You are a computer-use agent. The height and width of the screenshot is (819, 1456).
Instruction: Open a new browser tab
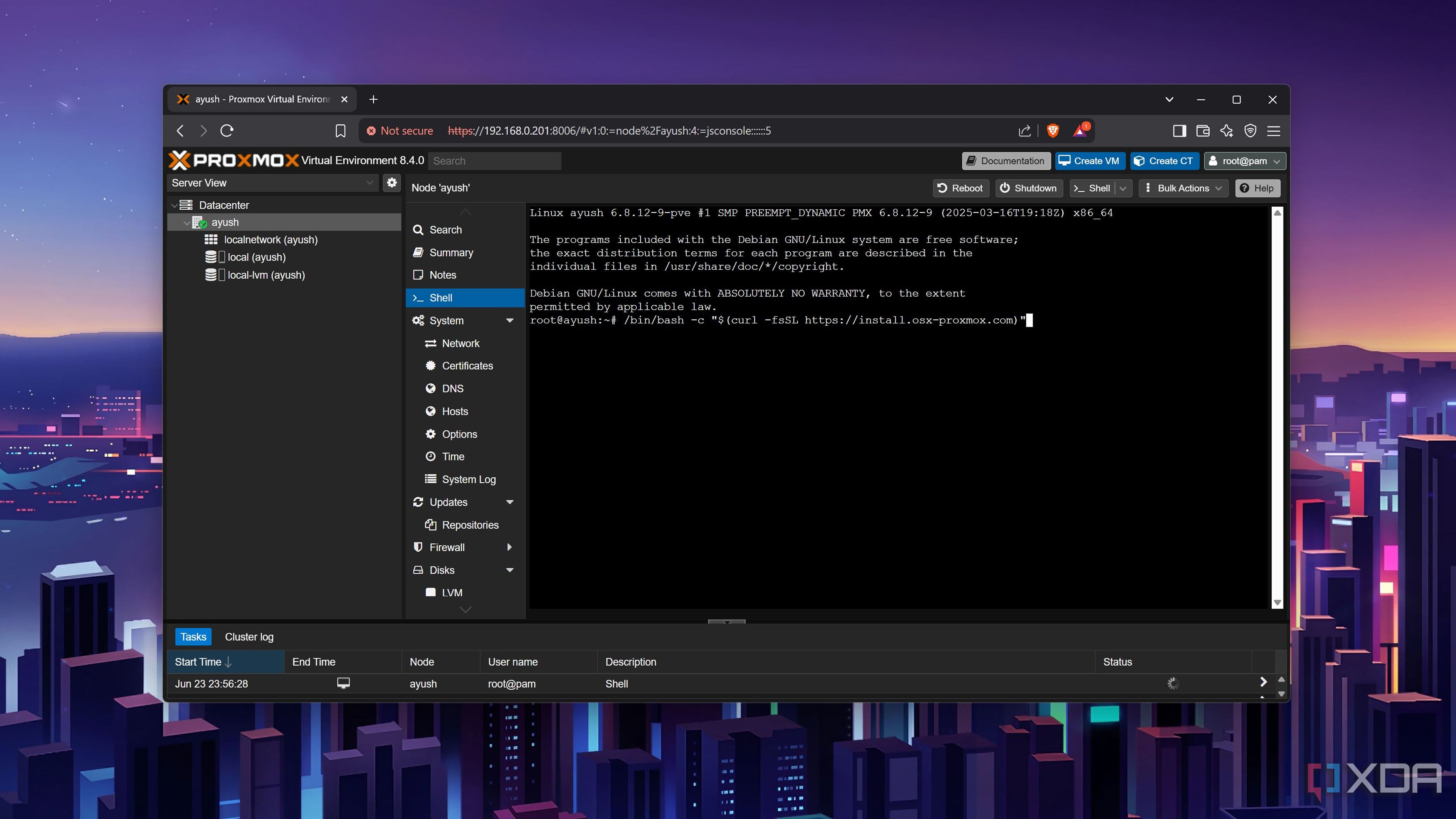(x=373, y=99)
